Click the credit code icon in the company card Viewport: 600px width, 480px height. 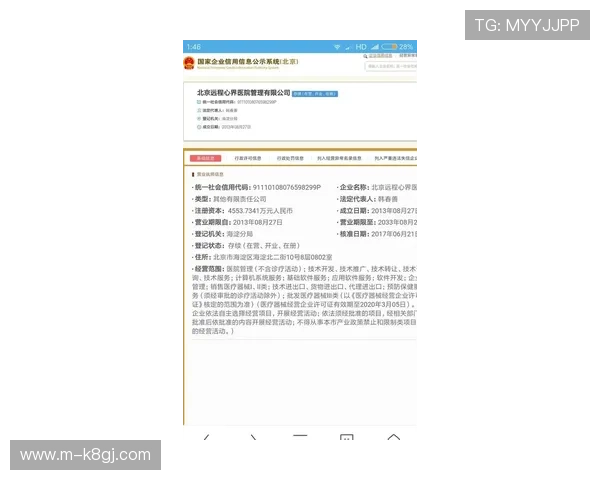[199, 102]
